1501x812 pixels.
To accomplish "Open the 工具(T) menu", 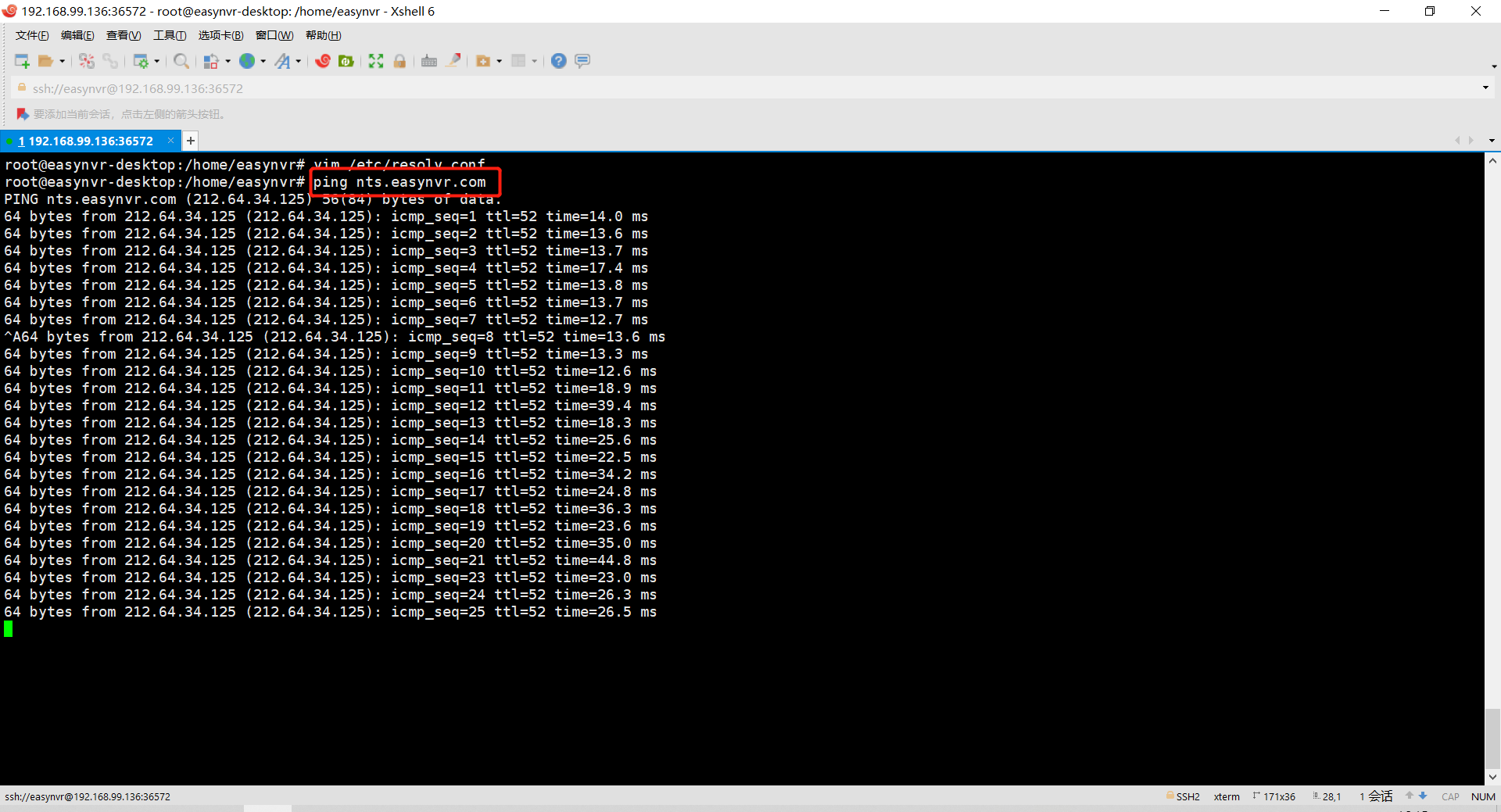I will pos(170,35).
